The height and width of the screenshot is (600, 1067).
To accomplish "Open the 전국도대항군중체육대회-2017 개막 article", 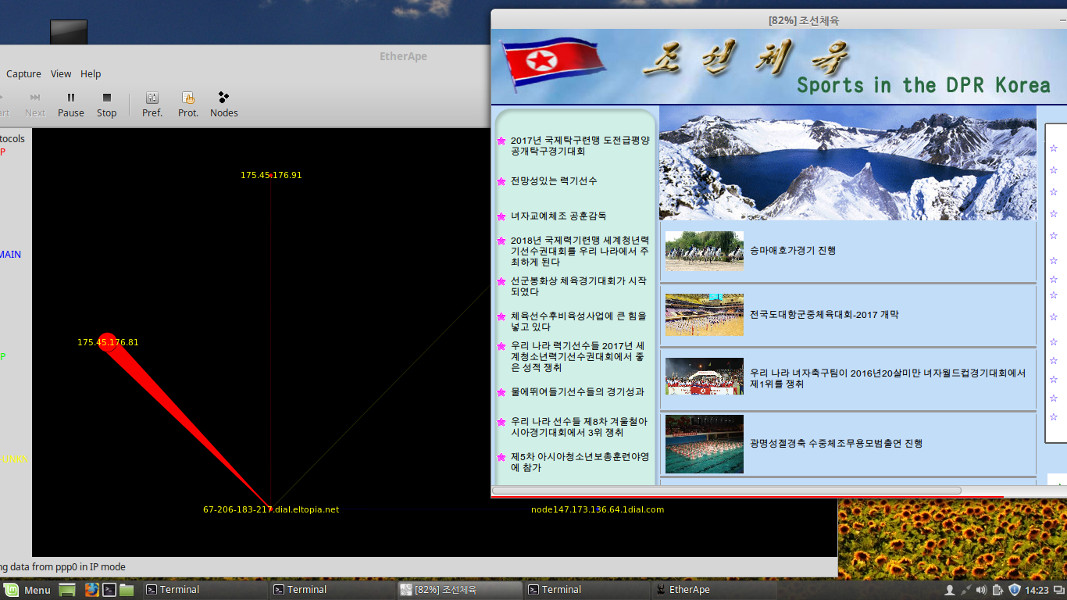I will pos(824,314).
